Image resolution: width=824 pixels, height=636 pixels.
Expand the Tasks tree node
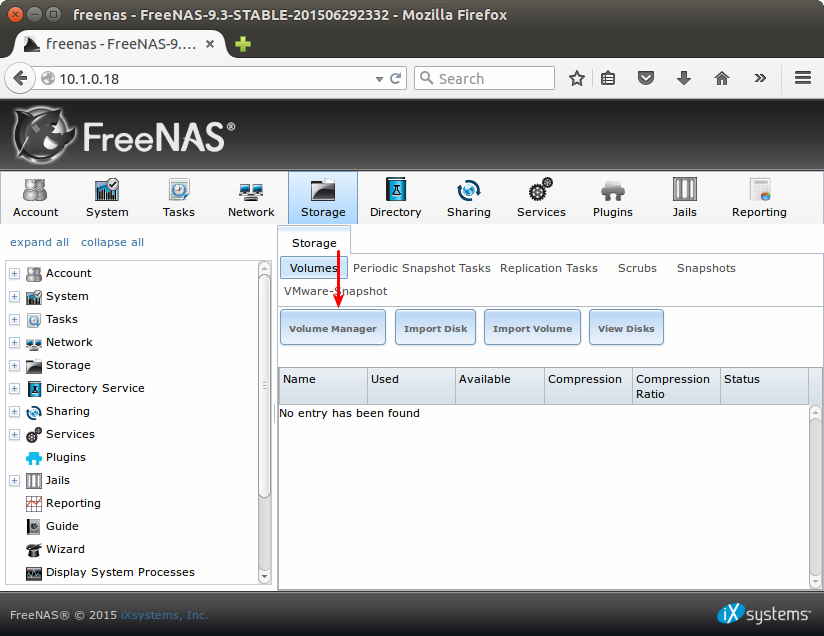[15, 320]
